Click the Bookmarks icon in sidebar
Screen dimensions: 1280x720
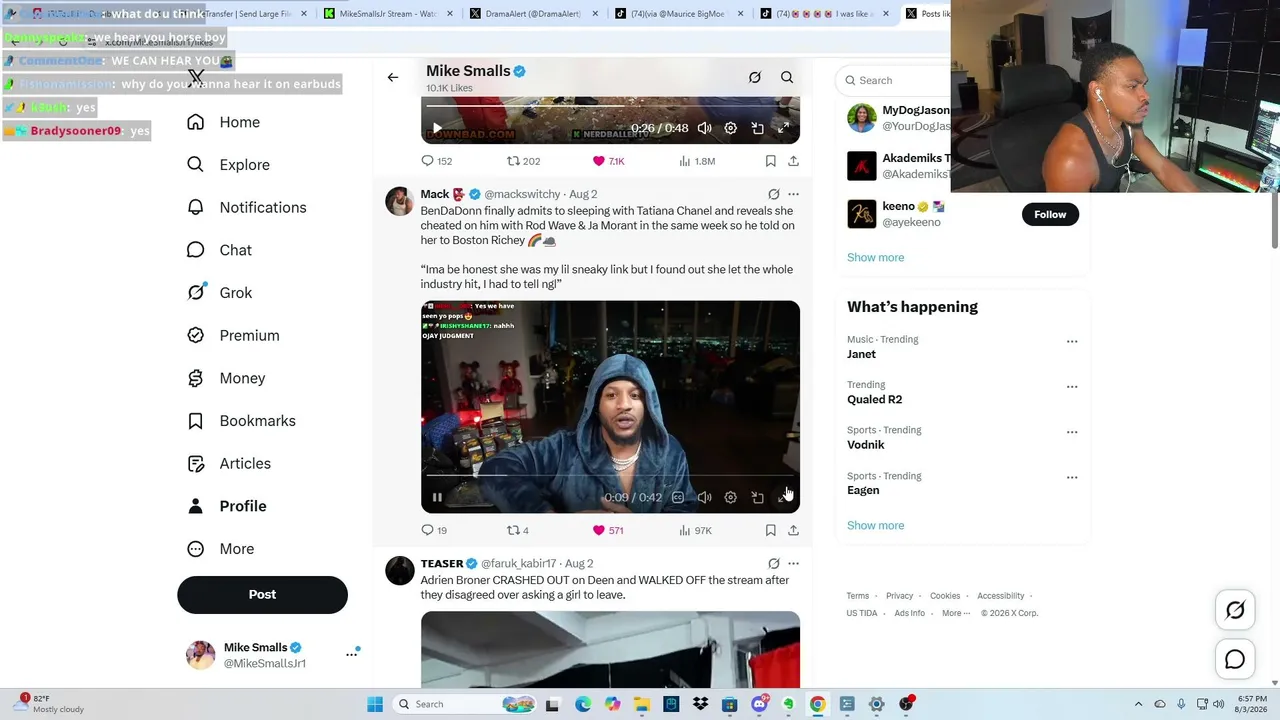click(196, 421)
